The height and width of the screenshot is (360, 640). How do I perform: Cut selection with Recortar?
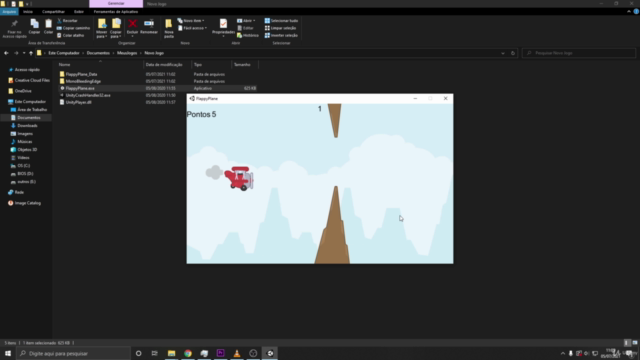(x=67, y=20)
